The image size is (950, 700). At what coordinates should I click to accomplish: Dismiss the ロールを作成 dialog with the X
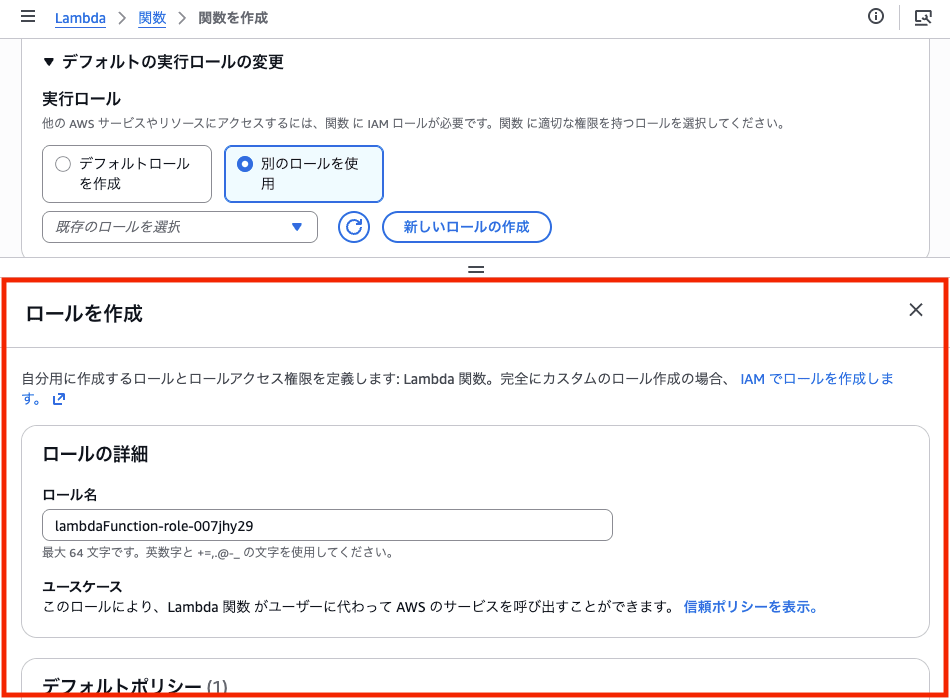pos(915,310)
